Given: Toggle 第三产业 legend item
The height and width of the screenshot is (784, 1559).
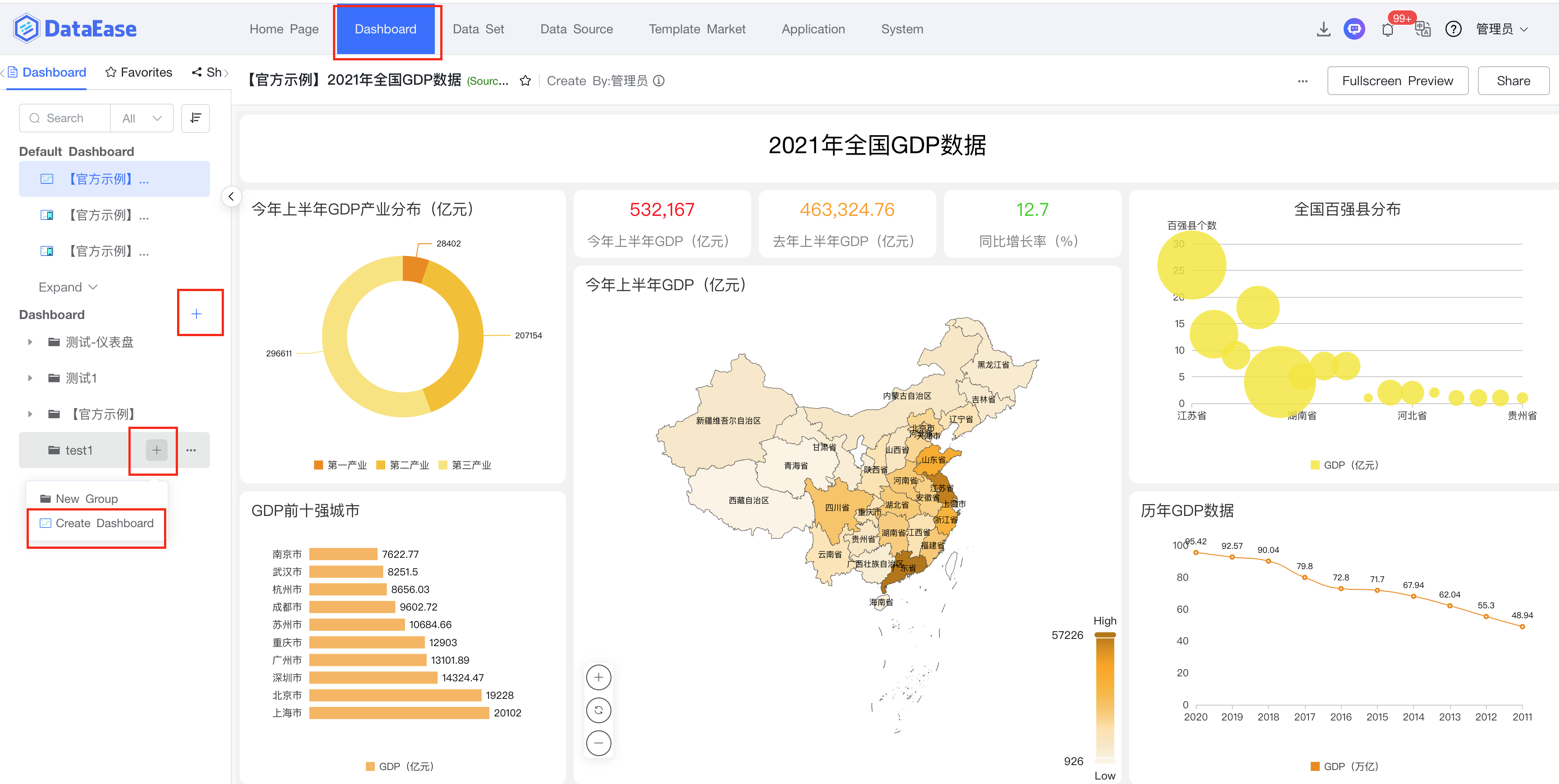Looking at the screenshot, I should 465,465.
